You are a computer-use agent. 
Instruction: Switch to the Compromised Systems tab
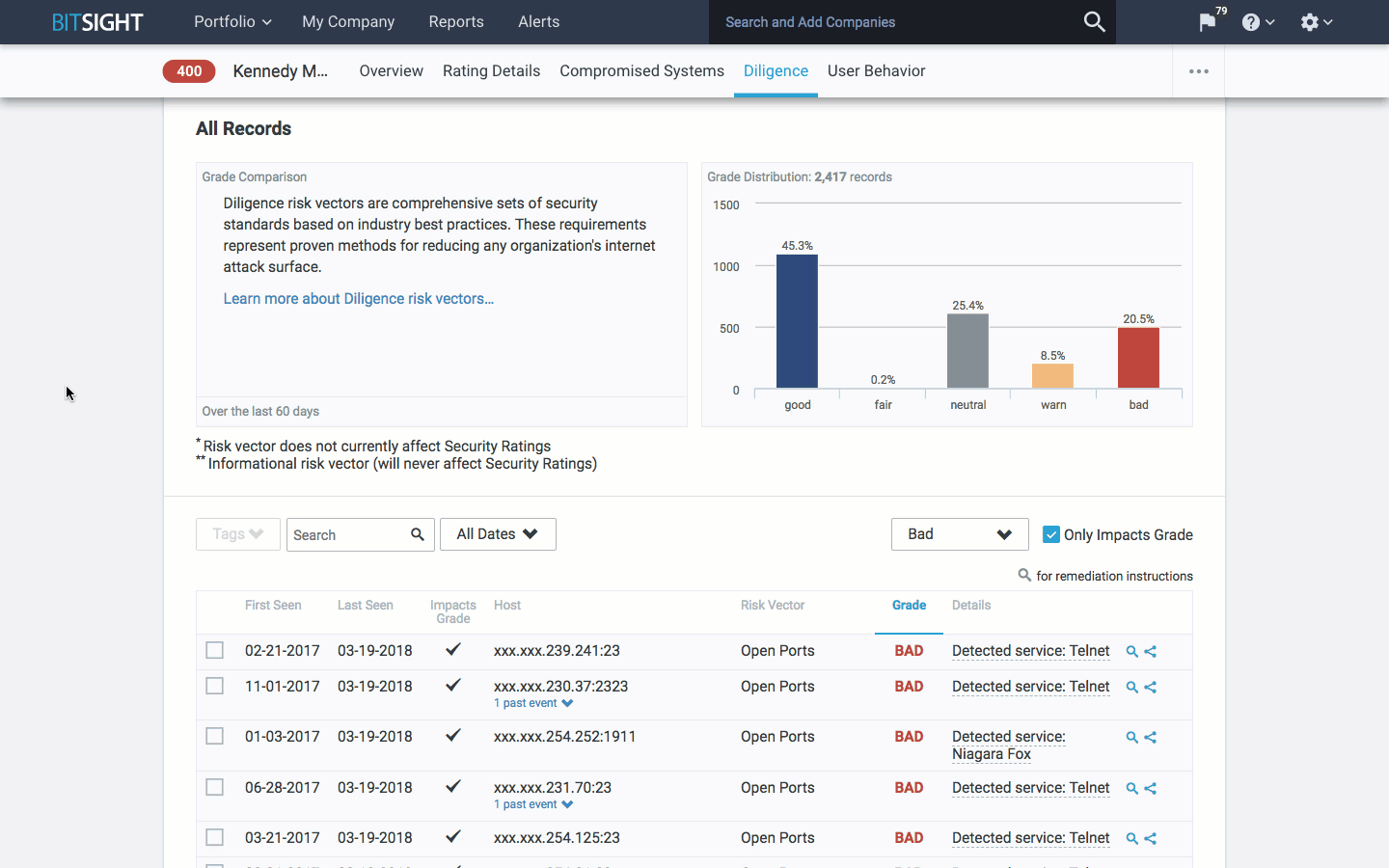point(641,71)
